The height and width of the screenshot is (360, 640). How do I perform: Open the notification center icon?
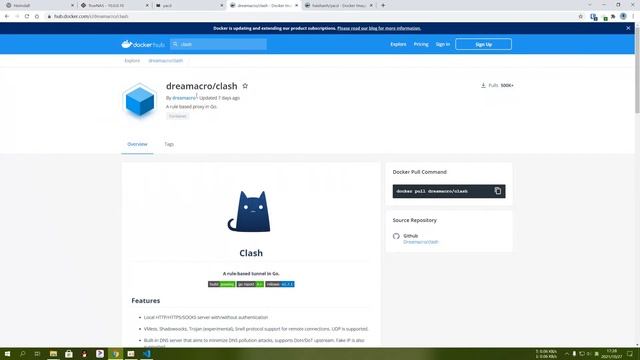(x=630, y=354)
